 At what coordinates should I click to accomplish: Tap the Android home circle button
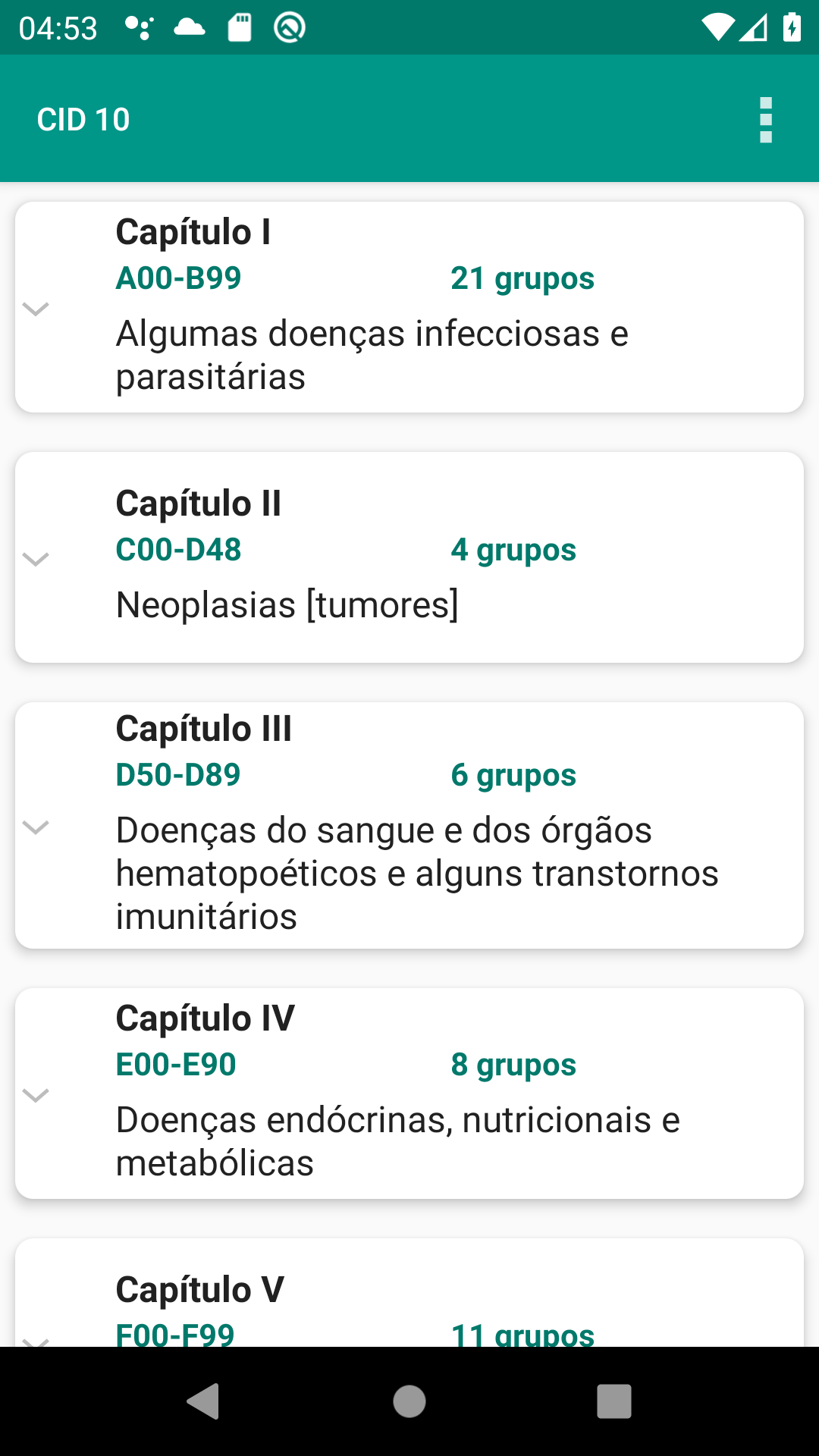coord(409,1401)
